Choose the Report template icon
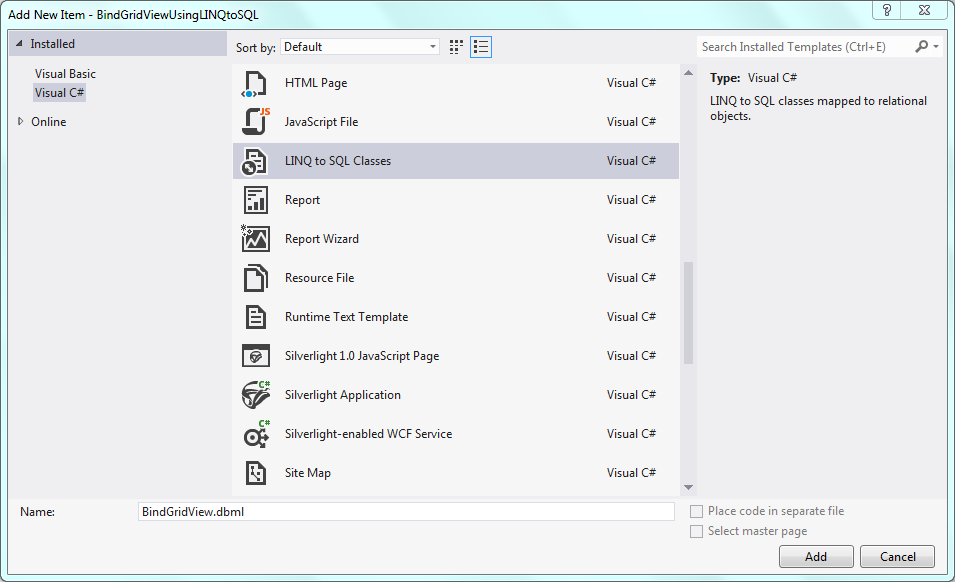The height and width of the screenshot is (582, 955). (256, 200)
